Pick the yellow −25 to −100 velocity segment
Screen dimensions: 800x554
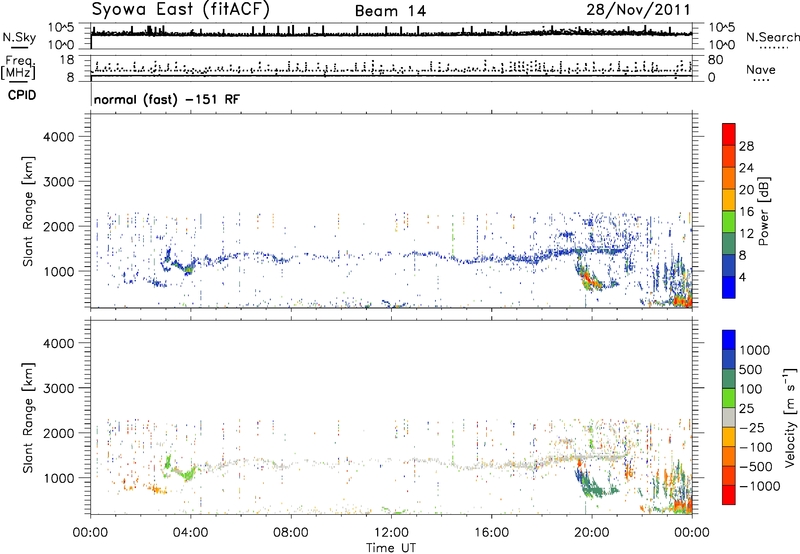tap(729, 437)
